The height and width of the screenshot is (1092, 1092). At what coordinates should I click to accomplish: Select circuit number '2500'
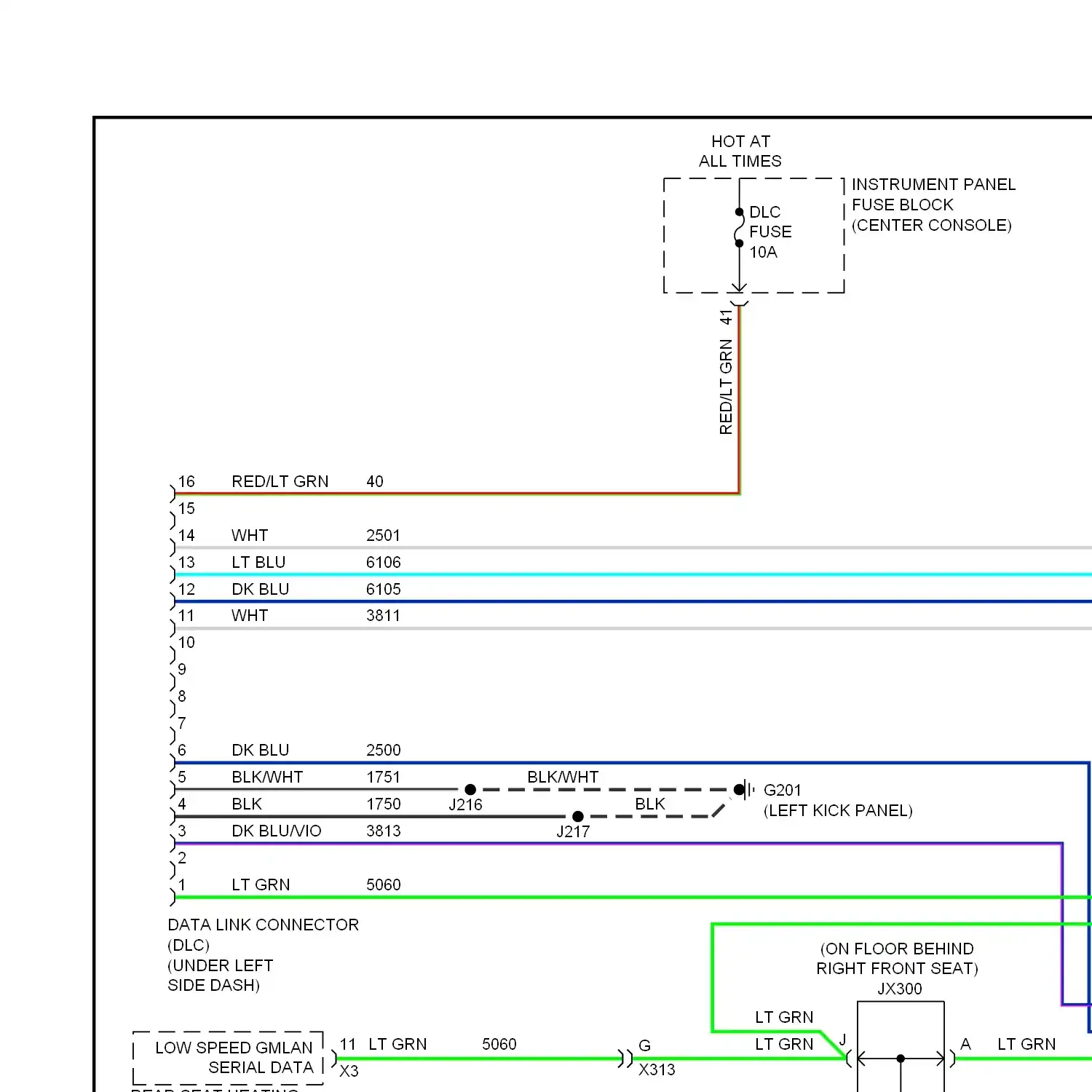coord(383,750)
